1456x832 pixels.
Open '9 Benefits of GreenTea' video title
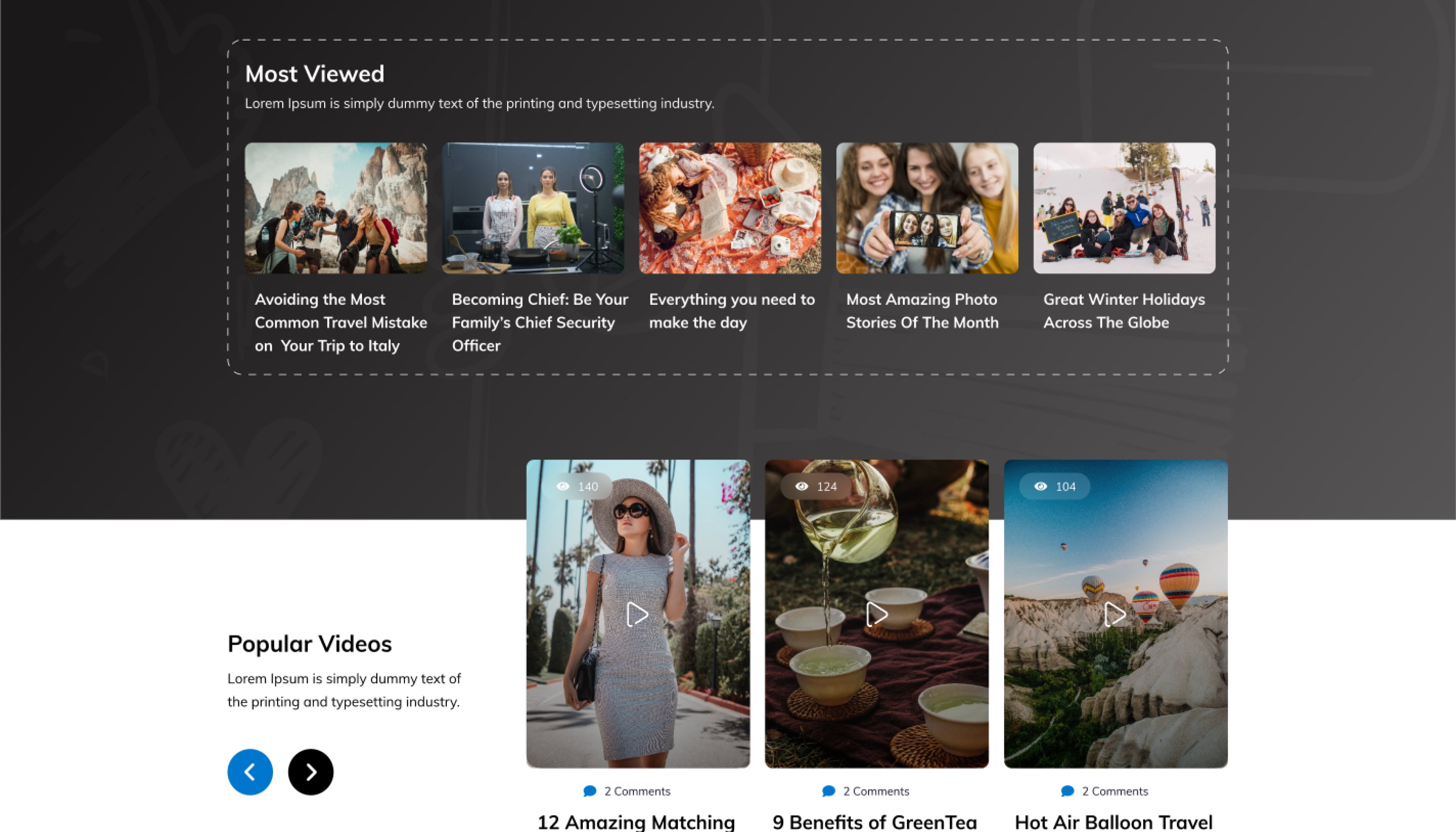pos(874,822)
